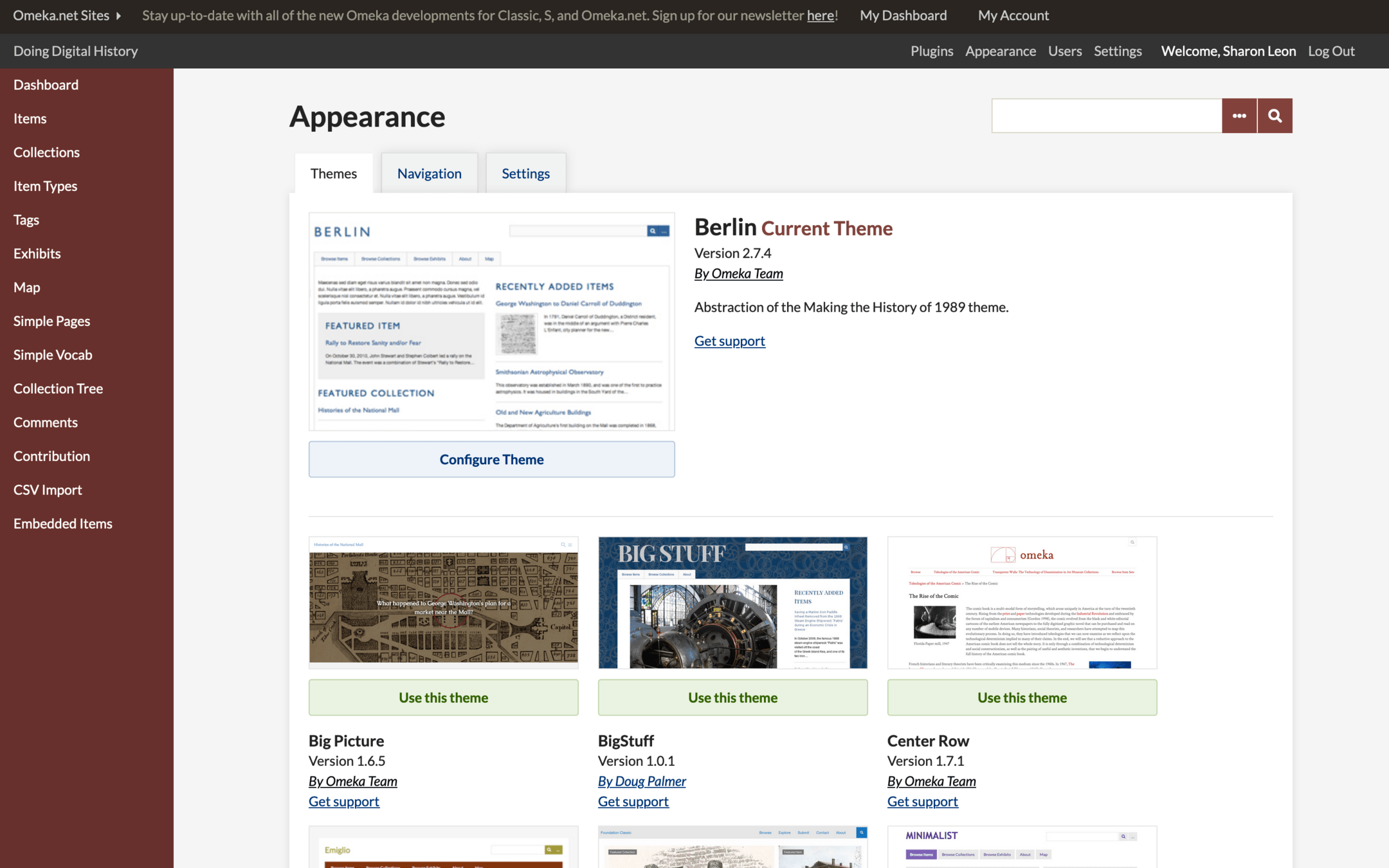Apply the Center Row theme
Image resolution: width=1389 pixels, height=868 pixels.
pos(1022,698)
